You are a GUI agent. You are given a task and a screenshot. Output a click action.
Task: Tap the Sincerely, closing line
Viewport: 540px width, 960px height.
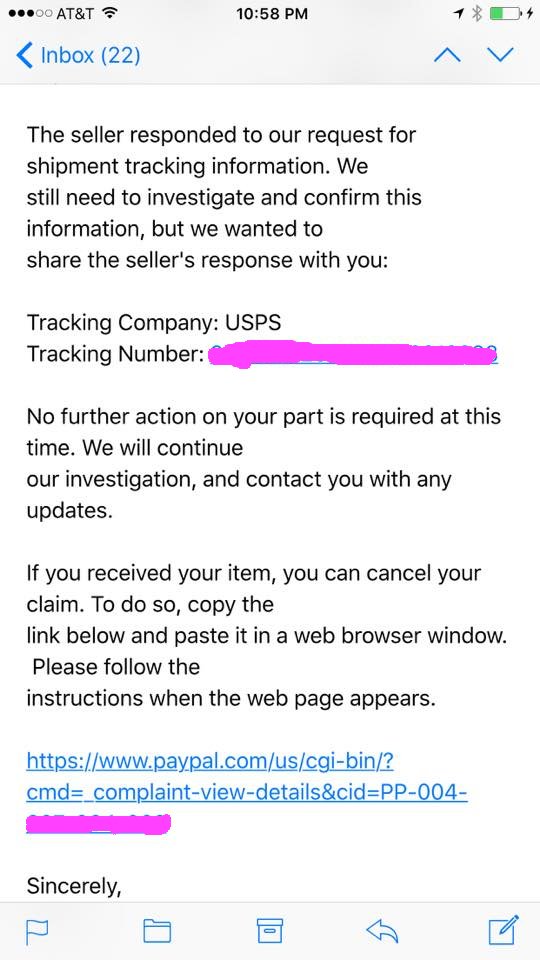pyautogui.click(x=73, y=887)
